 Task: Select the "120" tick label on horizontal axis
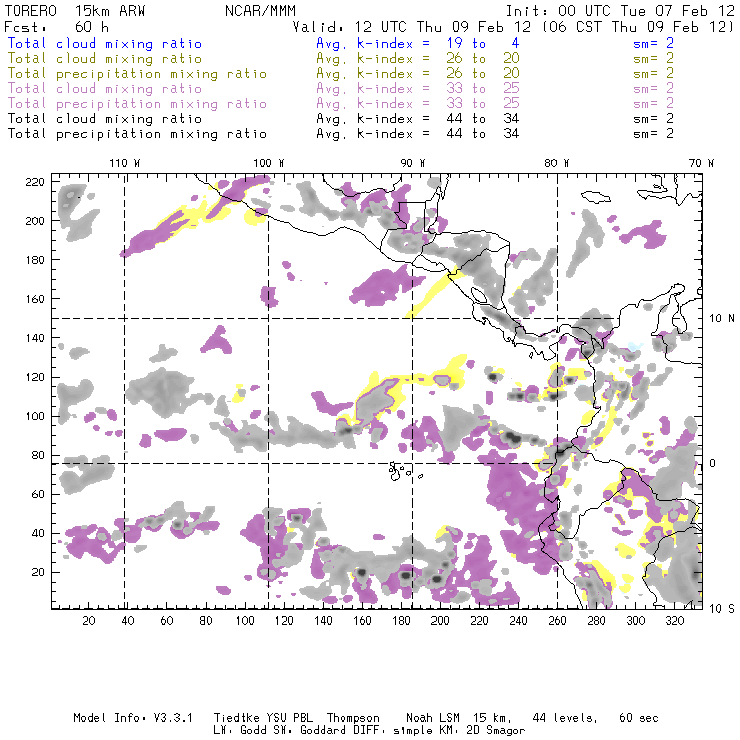pyautogui.click(x=284, y=621)
